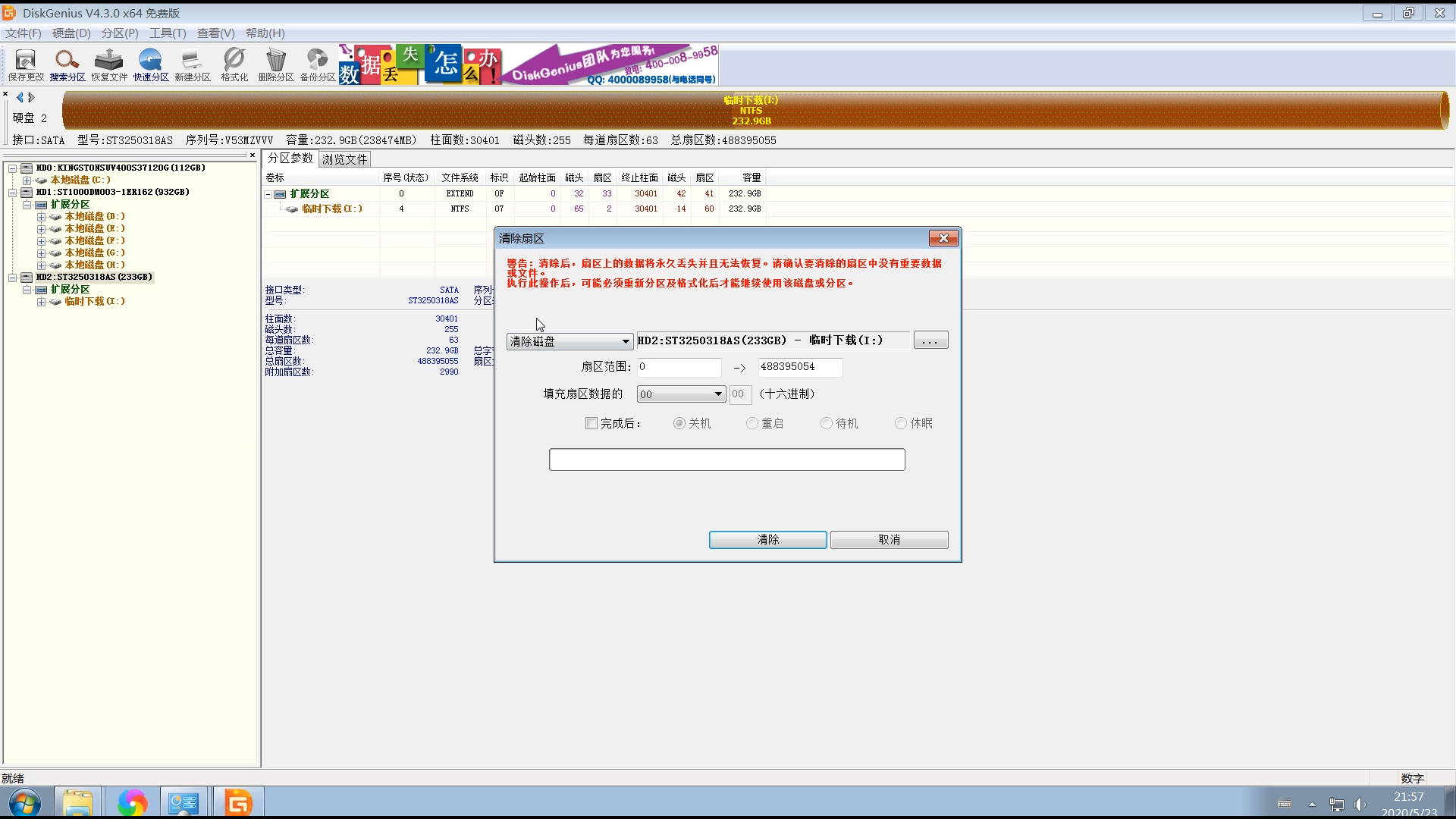Click the 备份分区 (Backup Partition) toolbar icon

point(318,64)
